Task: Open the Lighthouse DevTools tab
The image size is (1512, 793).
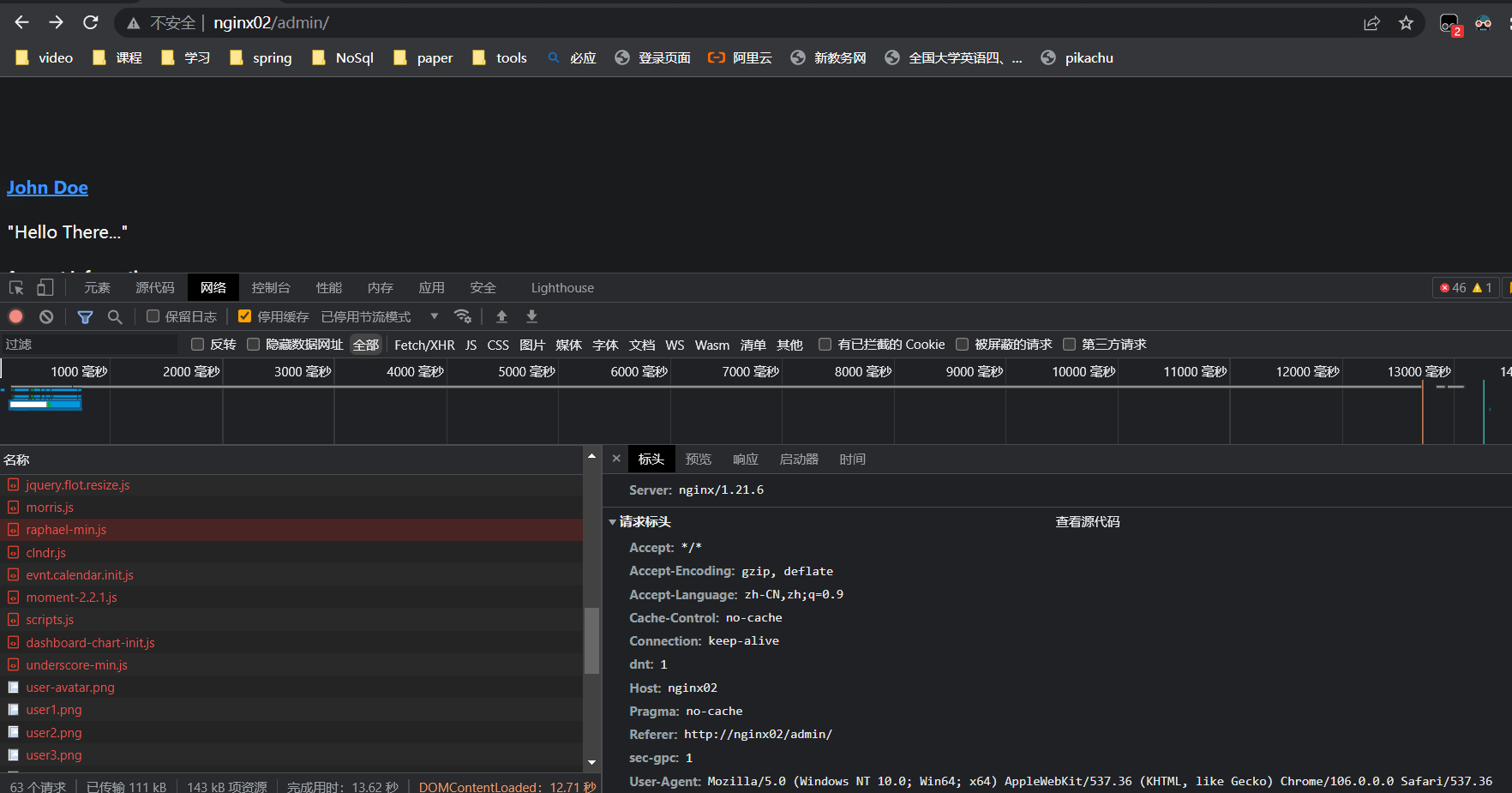Action: pos(562,288)
